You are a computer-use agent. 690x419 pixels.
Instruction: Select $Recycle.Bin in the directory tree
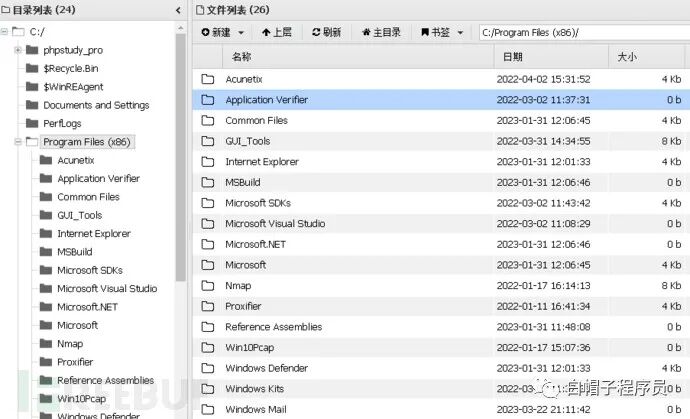click(71, 69)
